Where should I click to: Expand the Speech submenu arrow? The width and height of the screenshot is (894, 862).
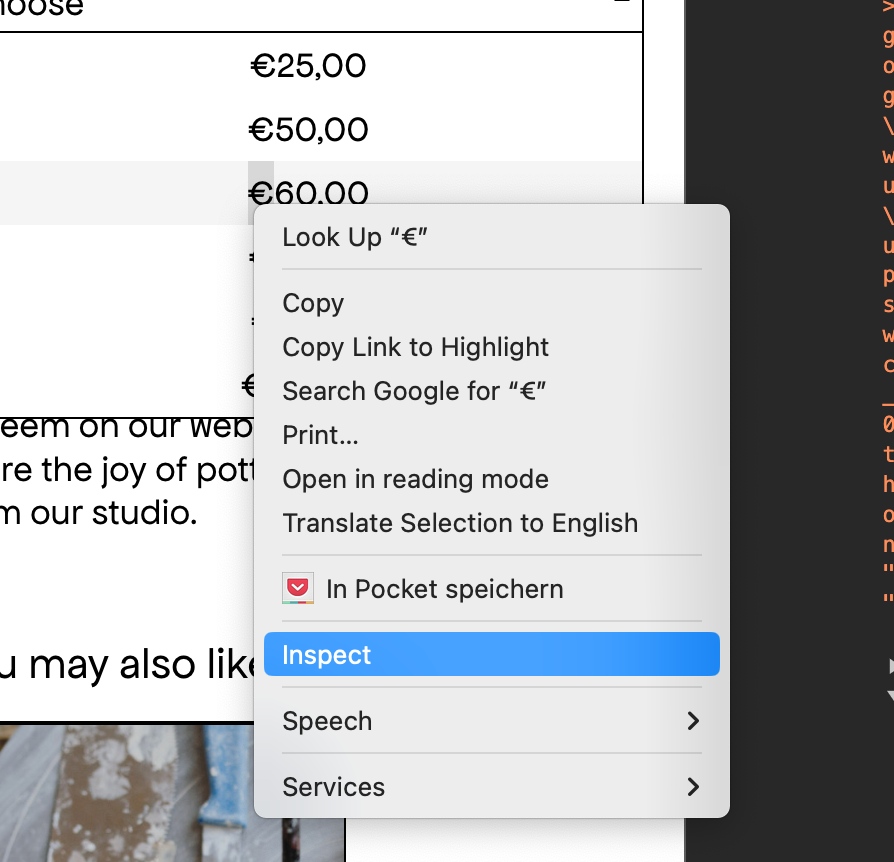coord(693,721)
